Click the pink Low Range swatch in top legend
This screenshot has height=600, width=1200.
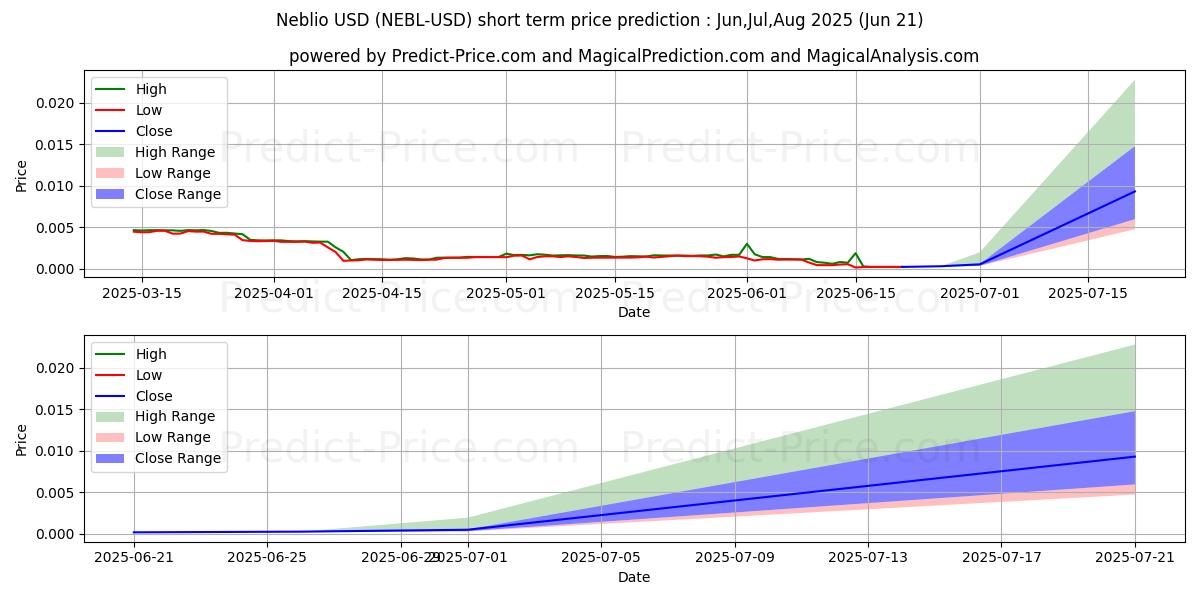pos(112,174)
